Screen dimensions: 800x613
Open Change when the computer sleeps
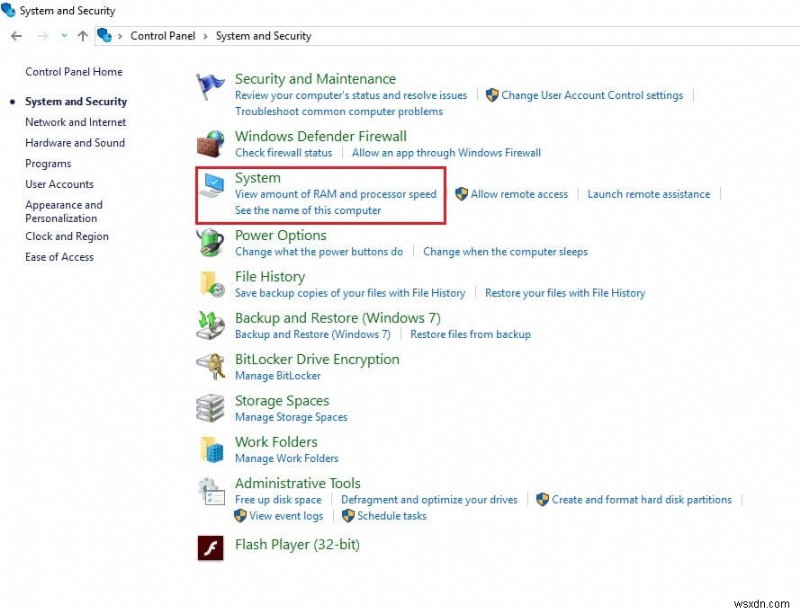click(x=505, y=252)
